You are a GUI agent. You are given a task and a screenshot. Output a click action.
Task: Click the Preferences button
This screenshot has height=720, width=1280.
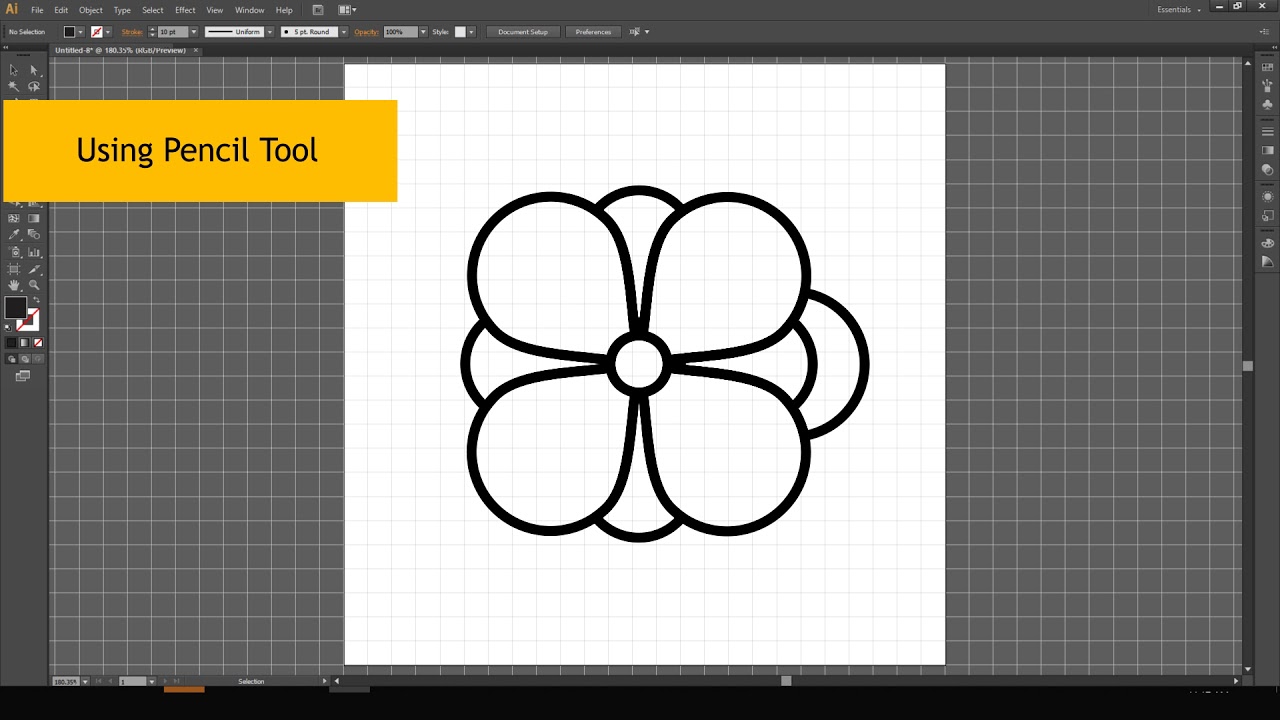(x=593, y=32)
